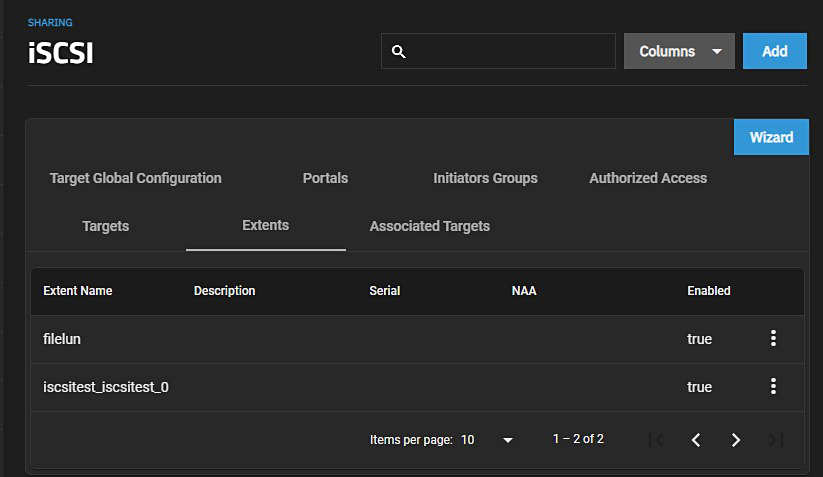Switch to Target Global Configuration tab
The height and width of the screenshot is (477, 823).
click(135, 178)
